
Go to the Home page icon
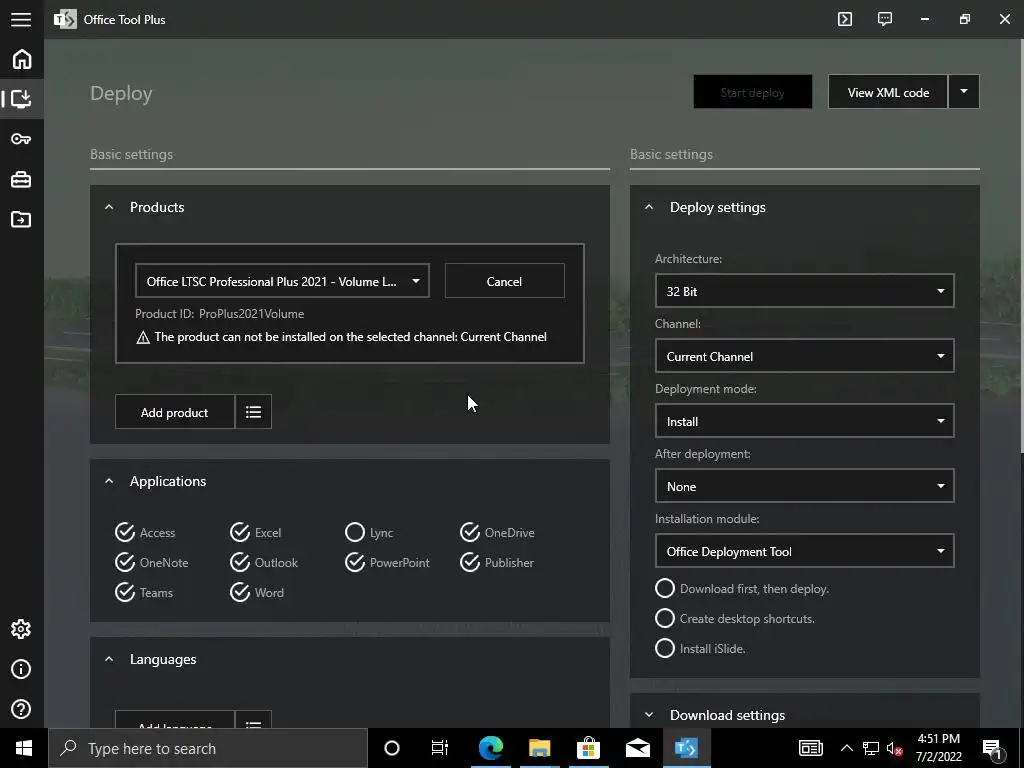(x=22, y=59)
